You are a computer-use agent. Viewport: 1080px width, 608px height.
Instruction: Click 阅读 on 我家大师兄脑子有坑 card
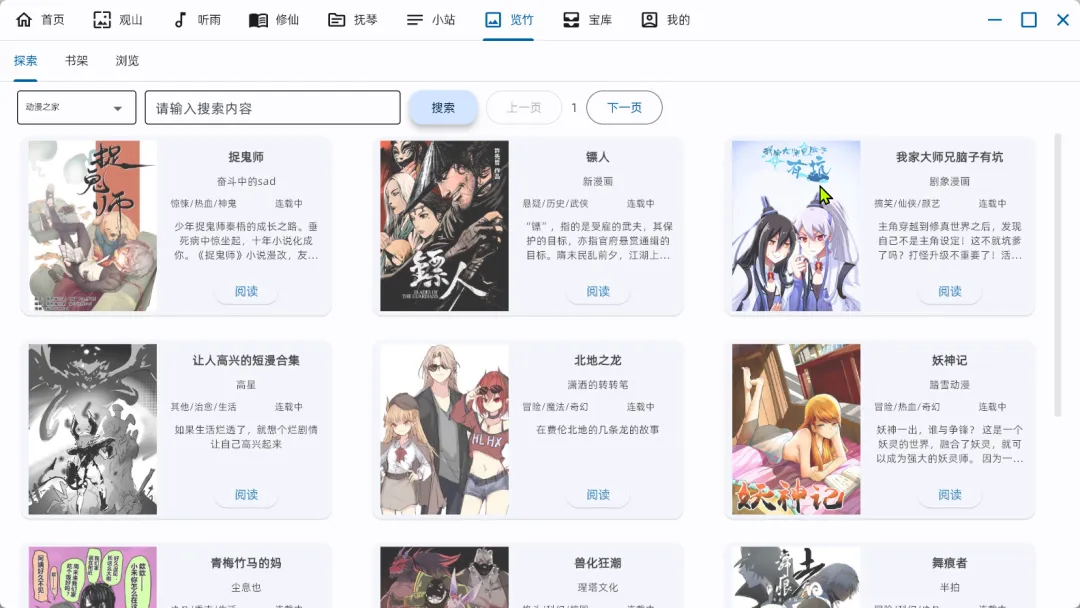pyautogui.click(x=950, y=291)
